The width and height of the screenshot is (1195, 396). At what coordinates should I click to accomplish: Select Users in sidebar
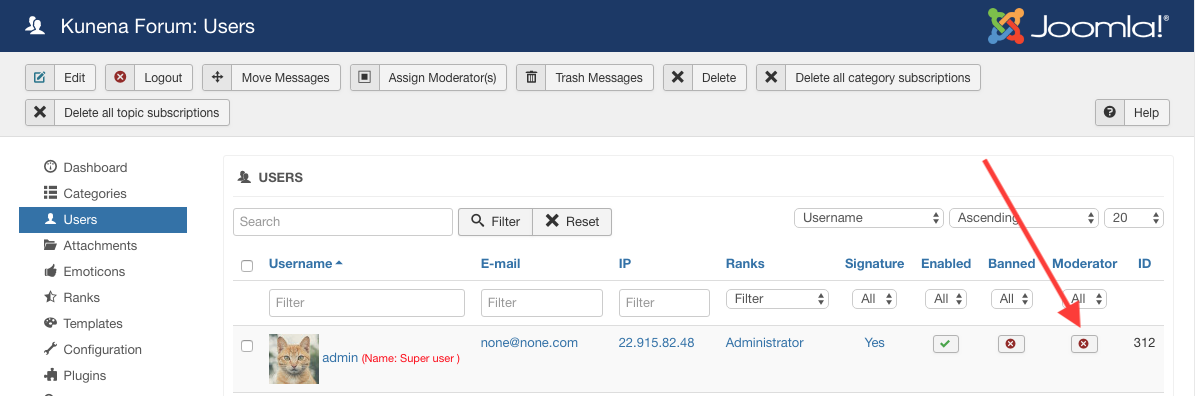(x=103, y=219)
